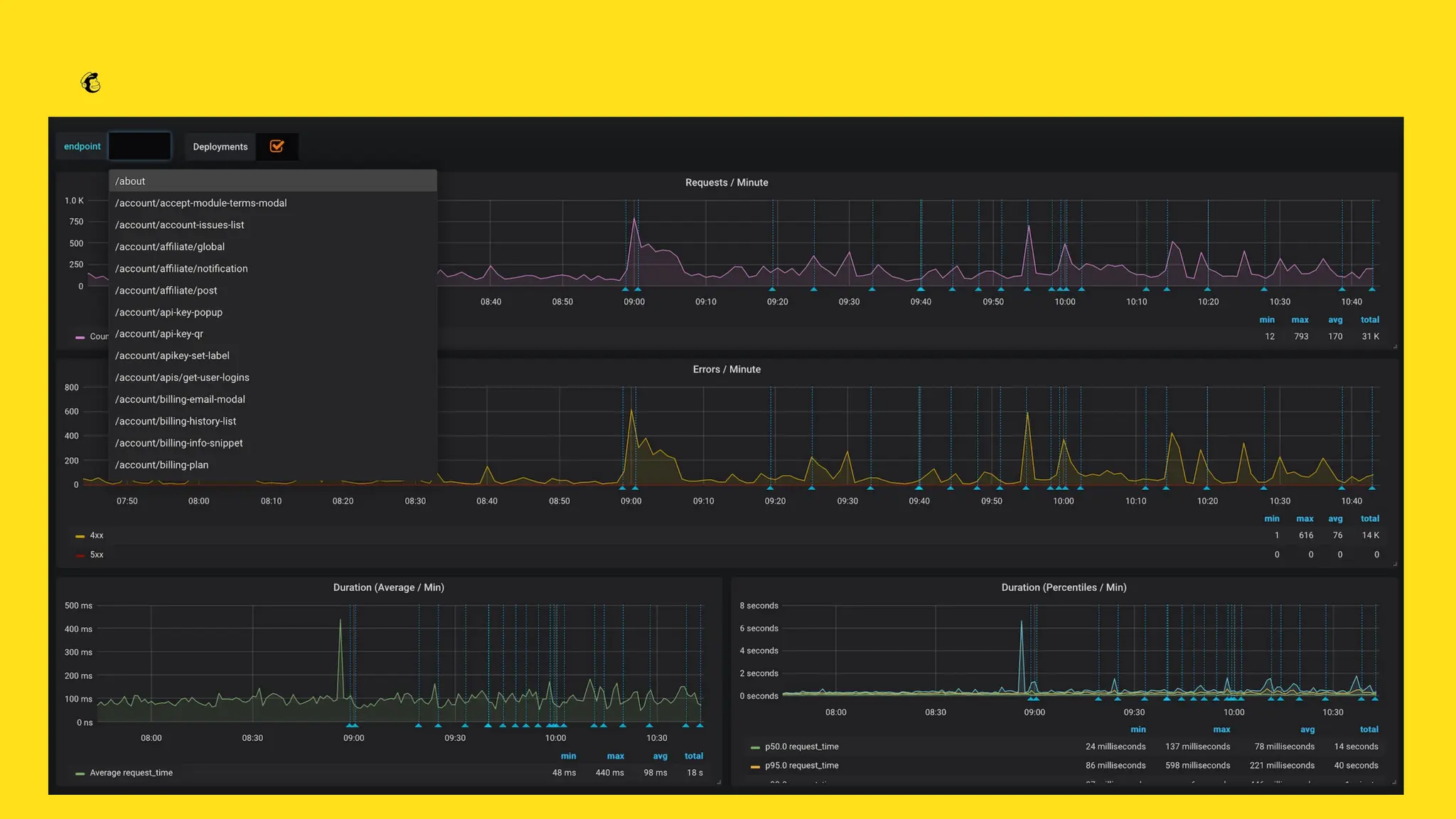Screen dimensions: 1456x819
Task: Open the Errors / Minute panel title
Action: (x=726, y=370)
